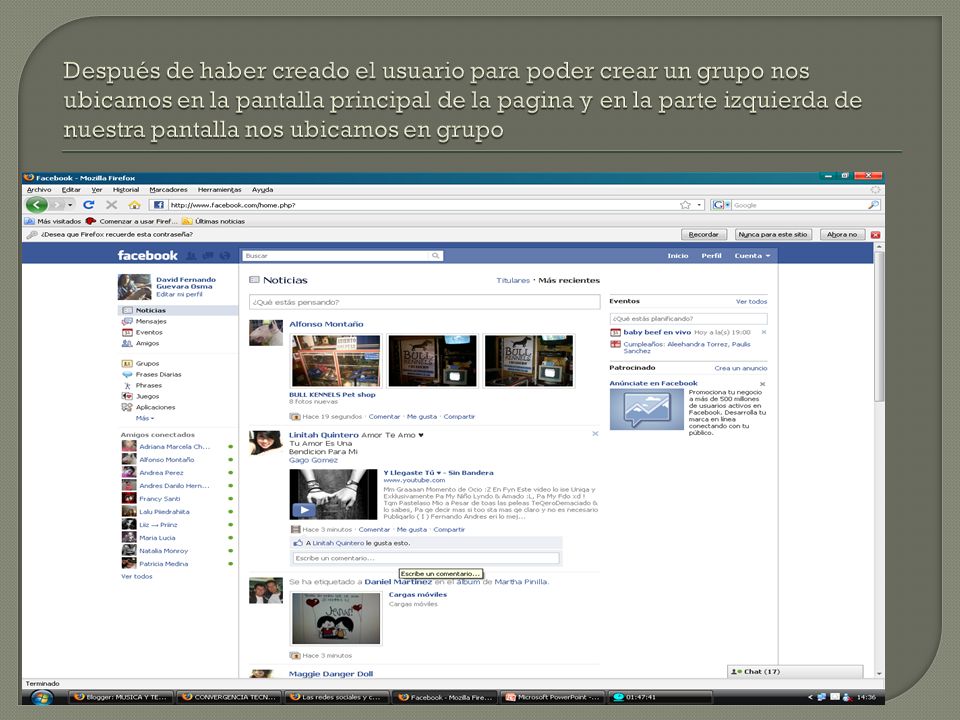Click Me gusta on Alfonso Montaño's post
This screenshot has width=960, height=720.
click(422, 416)
